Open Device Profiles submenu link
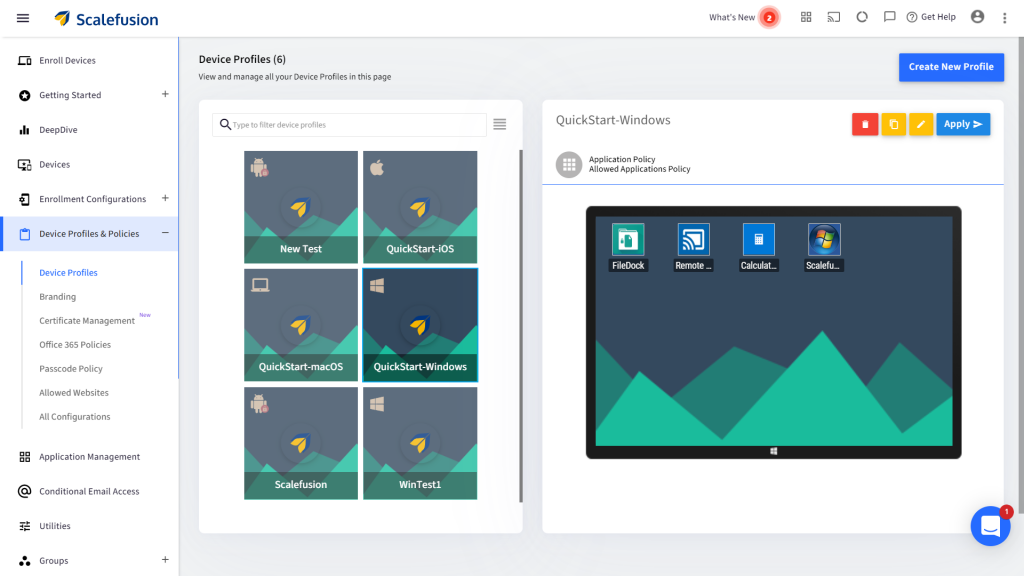Image resolution: width=1024 pixels, height=576 pixels. click(68, 273)
